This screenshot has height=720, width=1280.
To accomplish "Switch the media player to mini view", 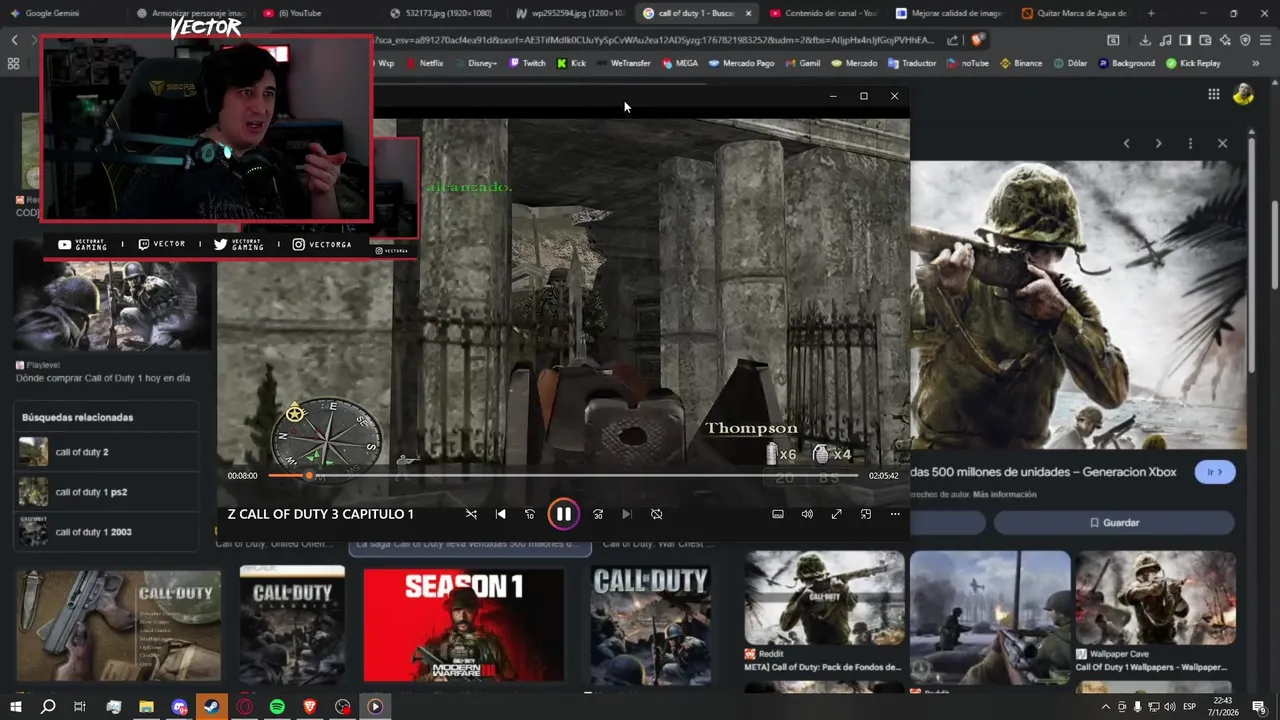I will pyautogui.click(x=866, y=514).
